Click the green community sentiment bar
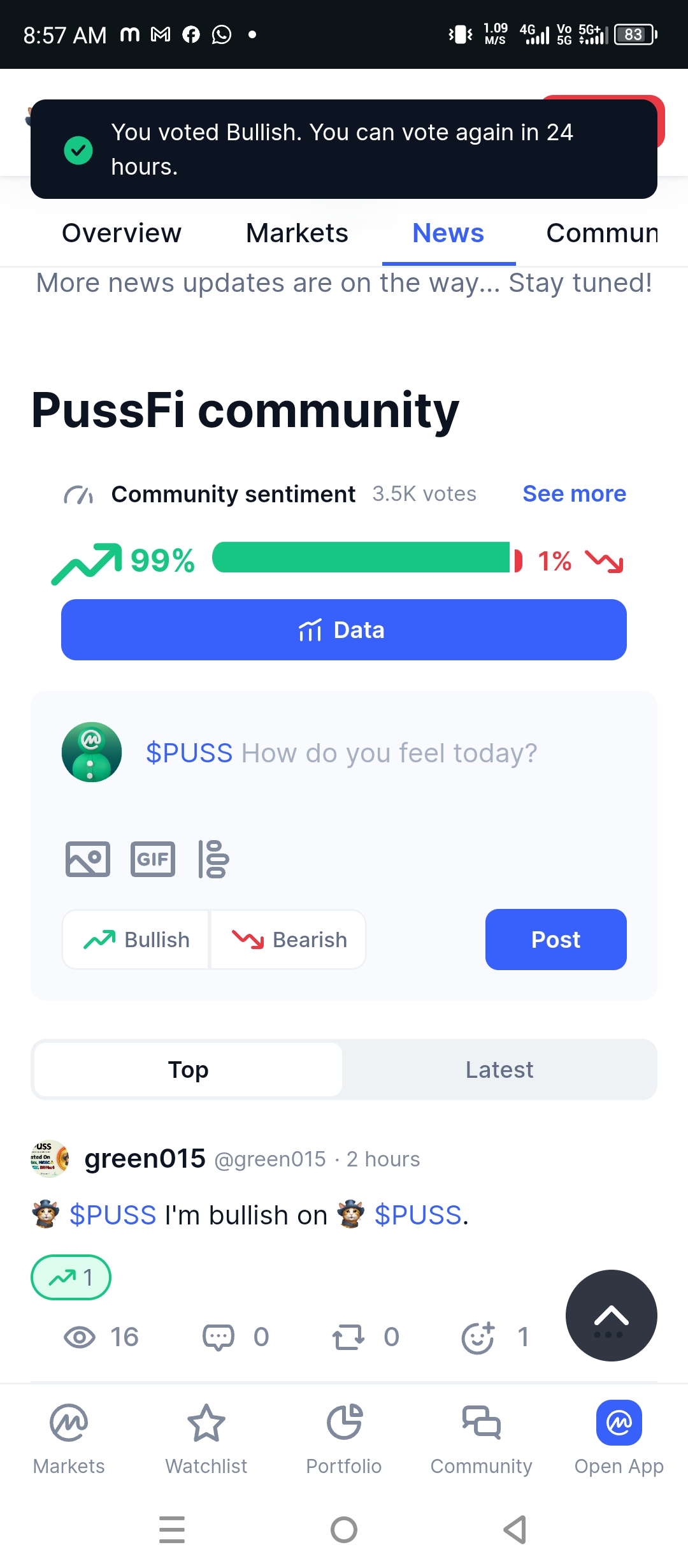This screenshot has height=1568, width=688. (x=361, y=558)
